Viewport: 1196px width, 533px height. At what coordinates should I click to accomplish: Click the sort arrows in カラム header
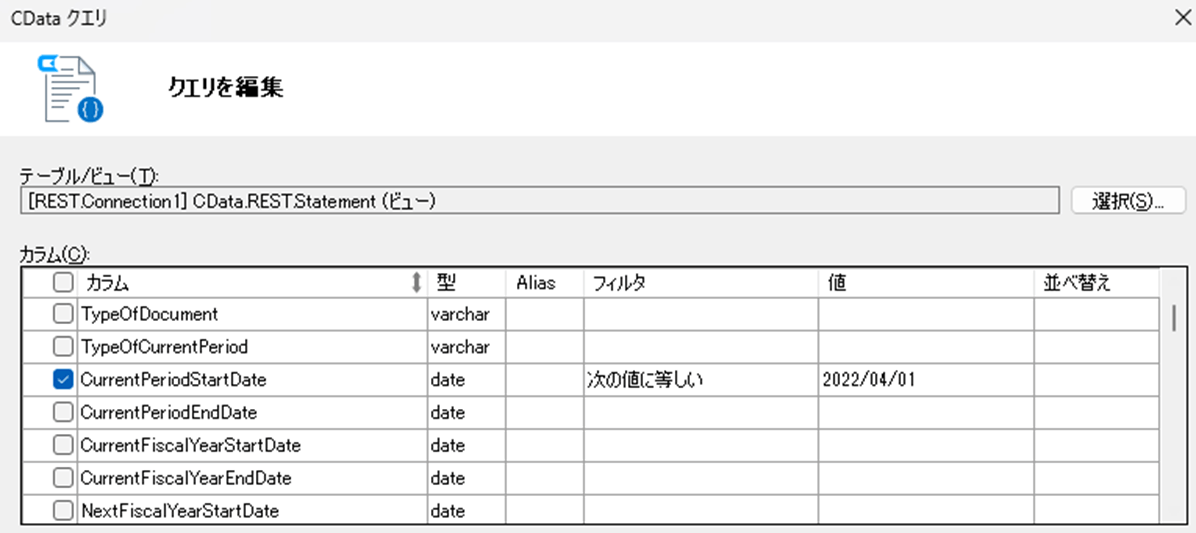click(416, 283)
